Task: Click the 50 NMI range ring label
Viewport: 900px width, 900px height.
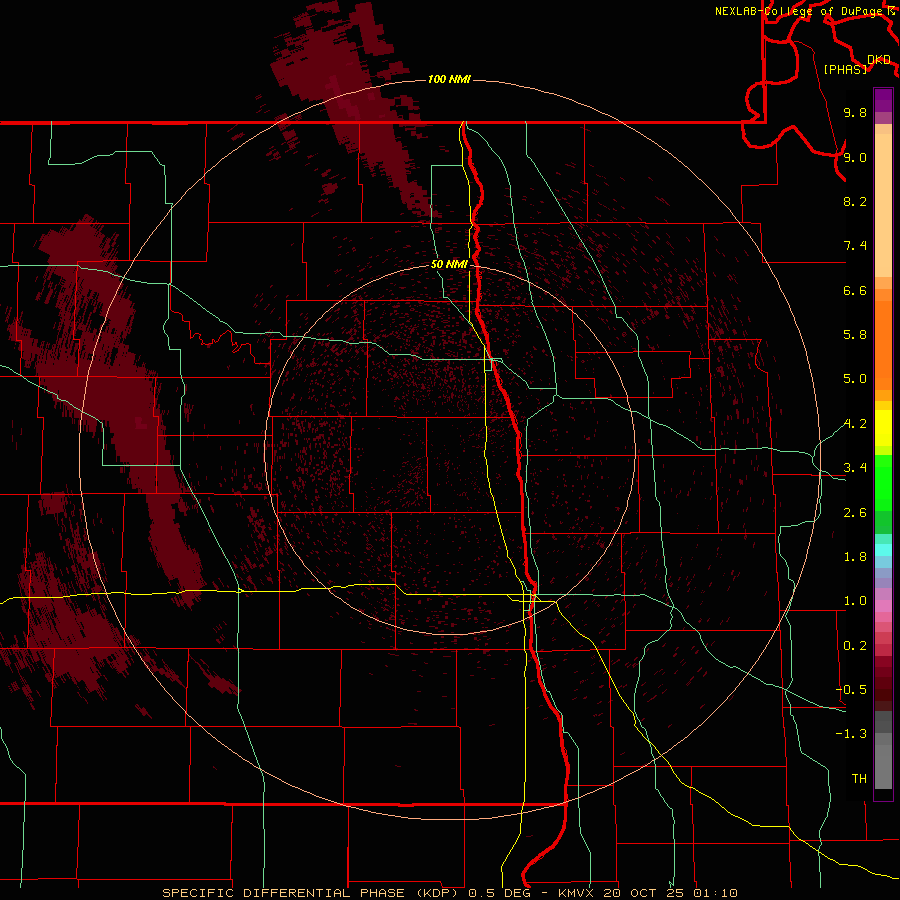Action: [x=449, y=265]
